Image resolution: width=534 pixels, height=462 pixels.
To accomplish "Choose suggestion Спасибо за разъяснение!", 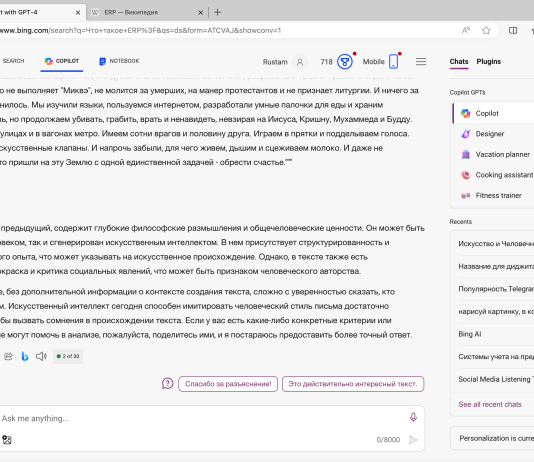I will point(228,384).
